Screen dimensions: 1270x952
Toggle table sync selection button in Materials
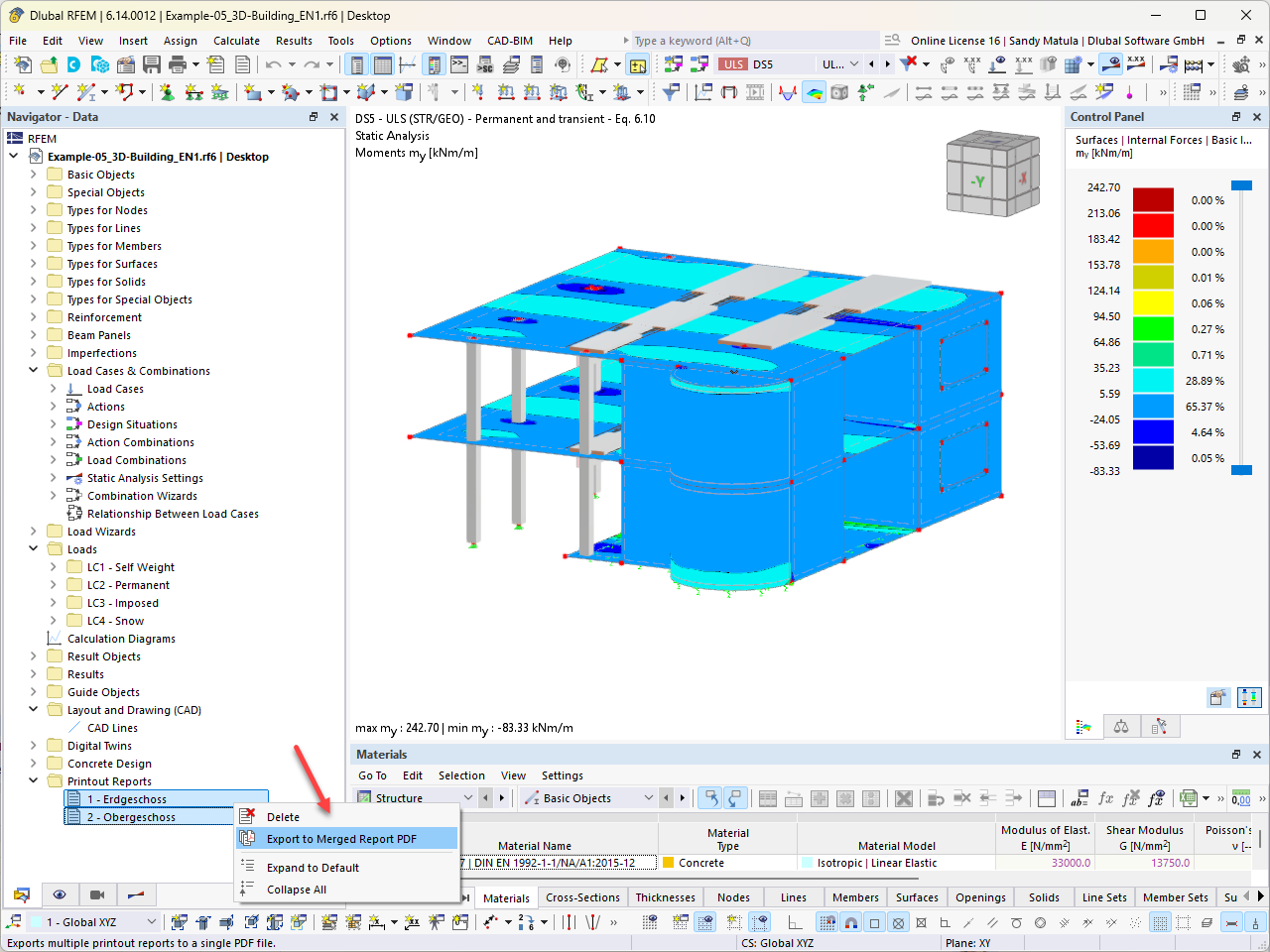tap(710, 798)
